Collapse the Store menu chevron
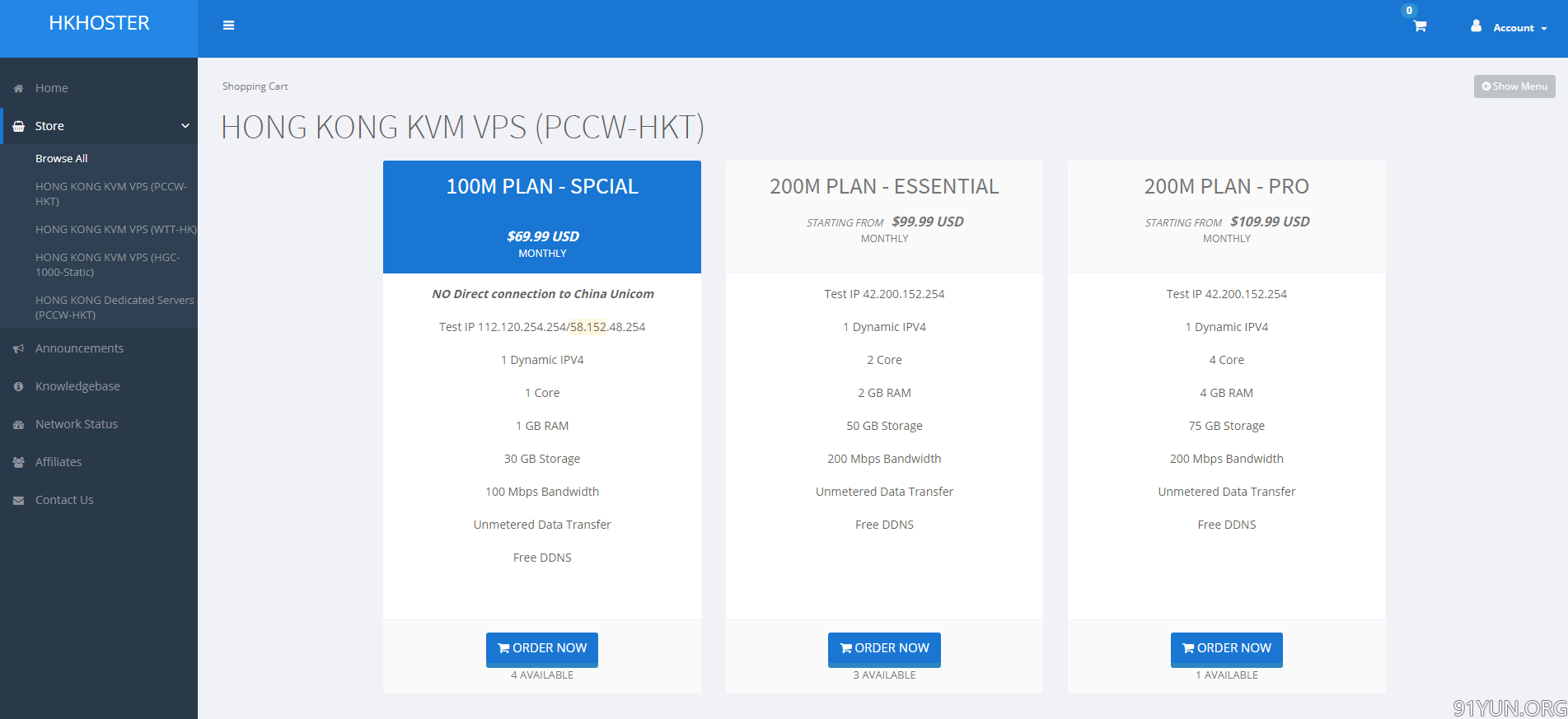Viewport: 1568px width, 719px height. 185,126
